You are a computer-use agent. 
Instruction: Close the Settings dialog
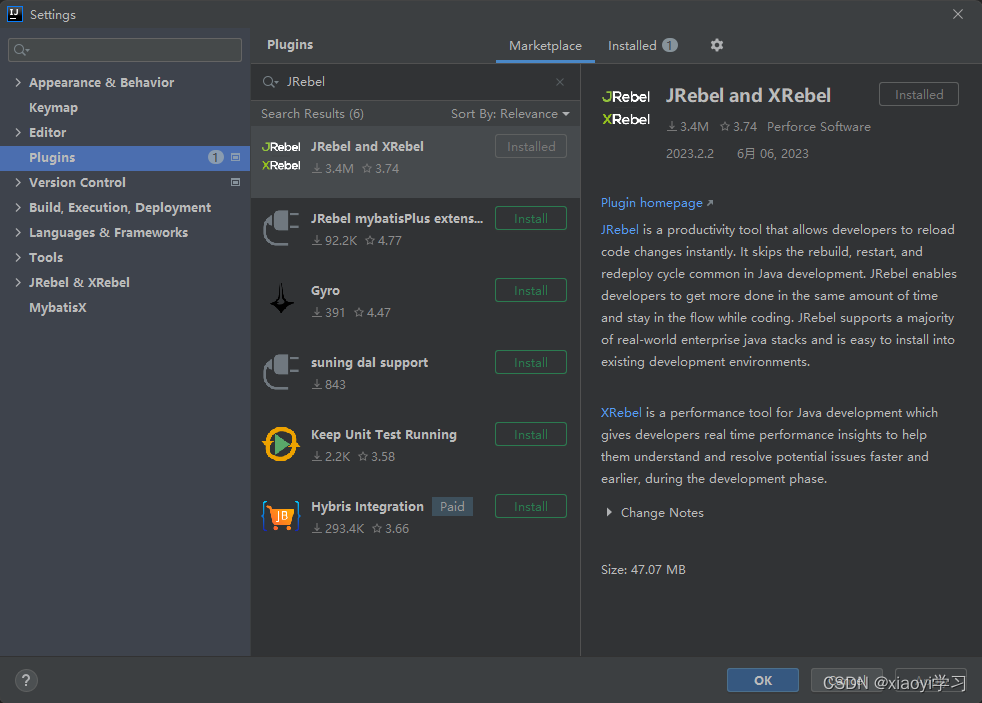(x=958, y=14)
